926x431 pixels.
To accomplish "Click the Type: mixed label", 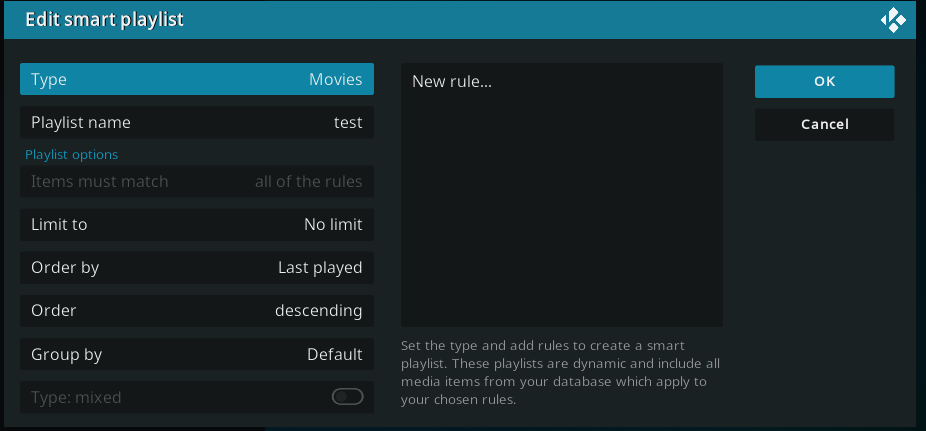I will click(x=76, y=397).
